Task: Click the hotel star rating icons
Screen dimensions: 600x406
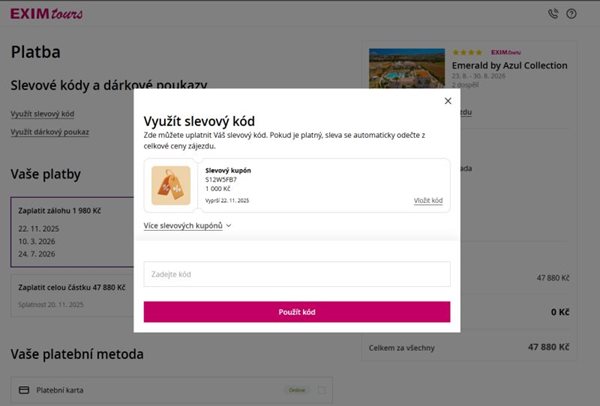Action: coord(467,52)
